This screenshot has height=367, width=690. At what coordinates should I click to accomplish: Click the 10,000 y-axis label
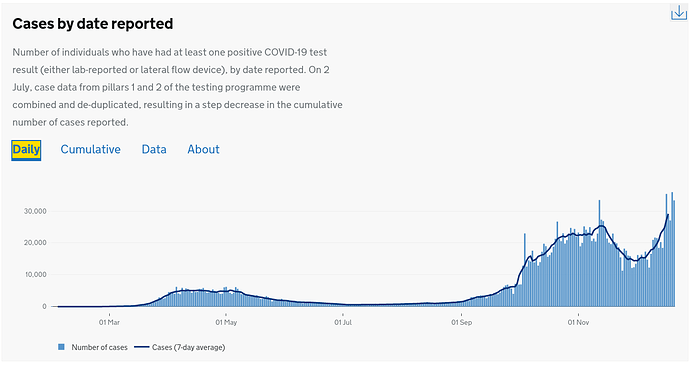tap(35, 275)
